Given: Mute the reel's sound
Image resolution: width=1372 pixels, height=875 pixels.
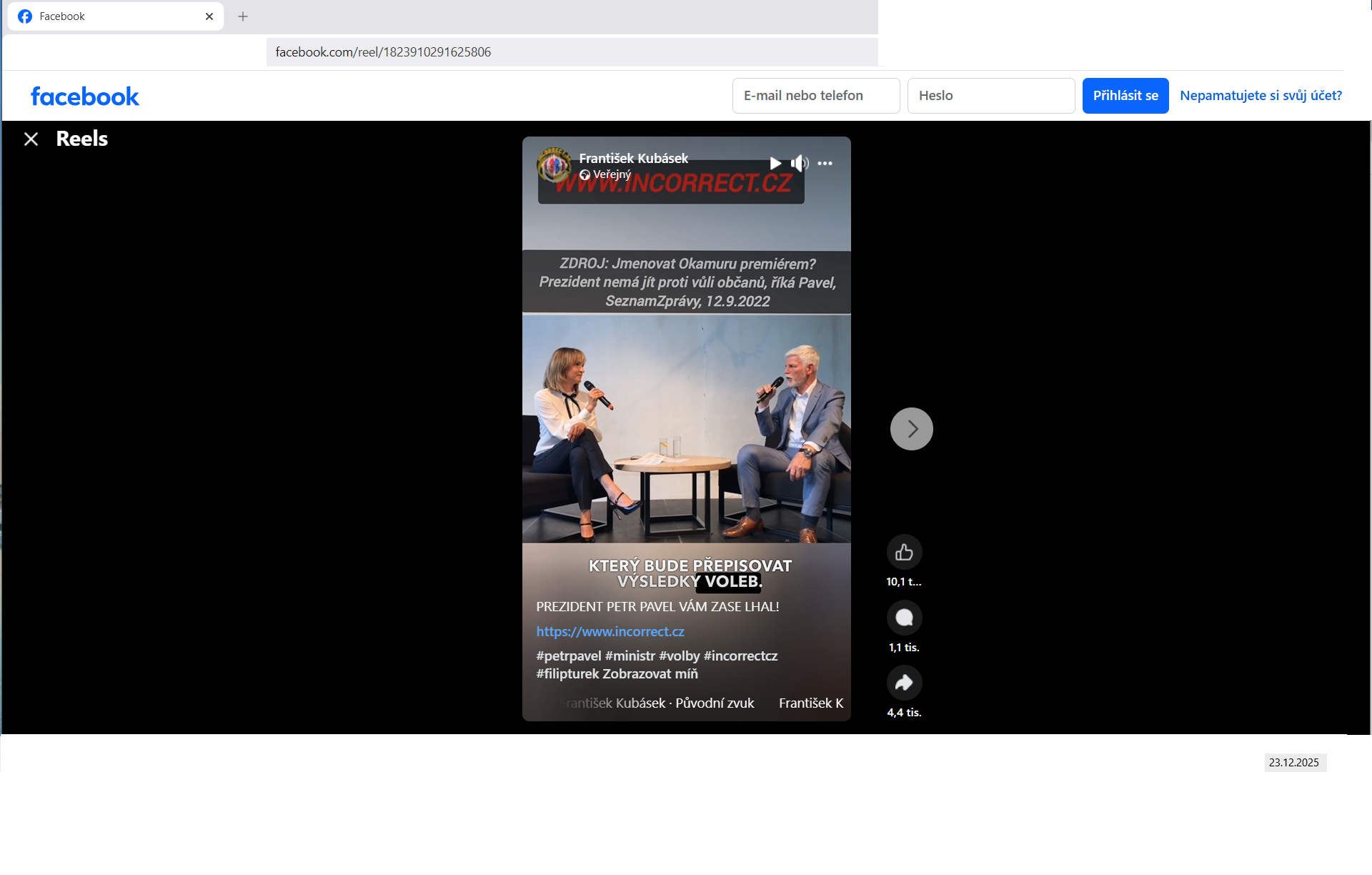Looking at the screenshot, I should tap(800, 164).
